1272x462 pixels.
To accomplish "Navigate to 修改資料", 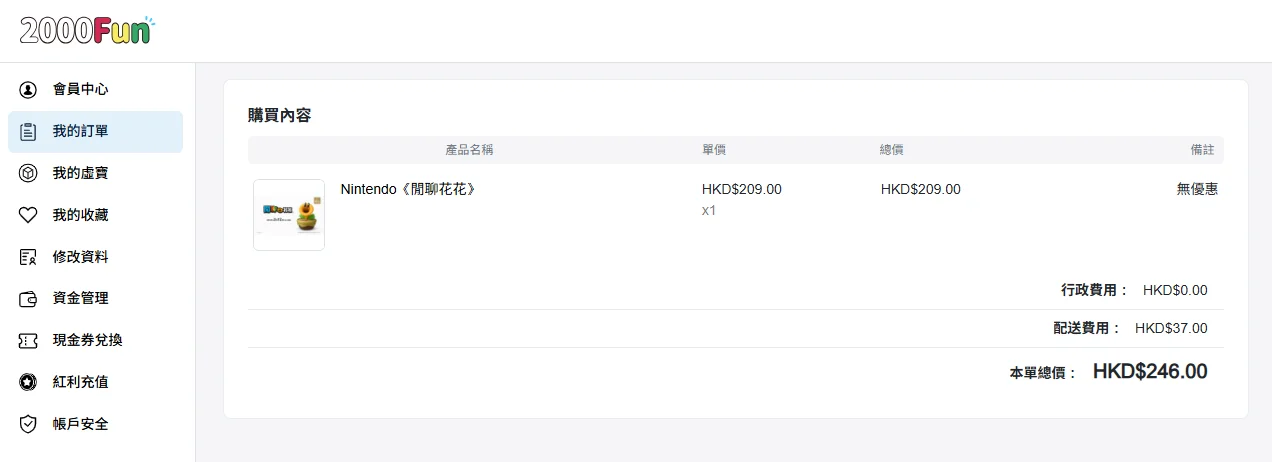I will [x=80, y=257].
